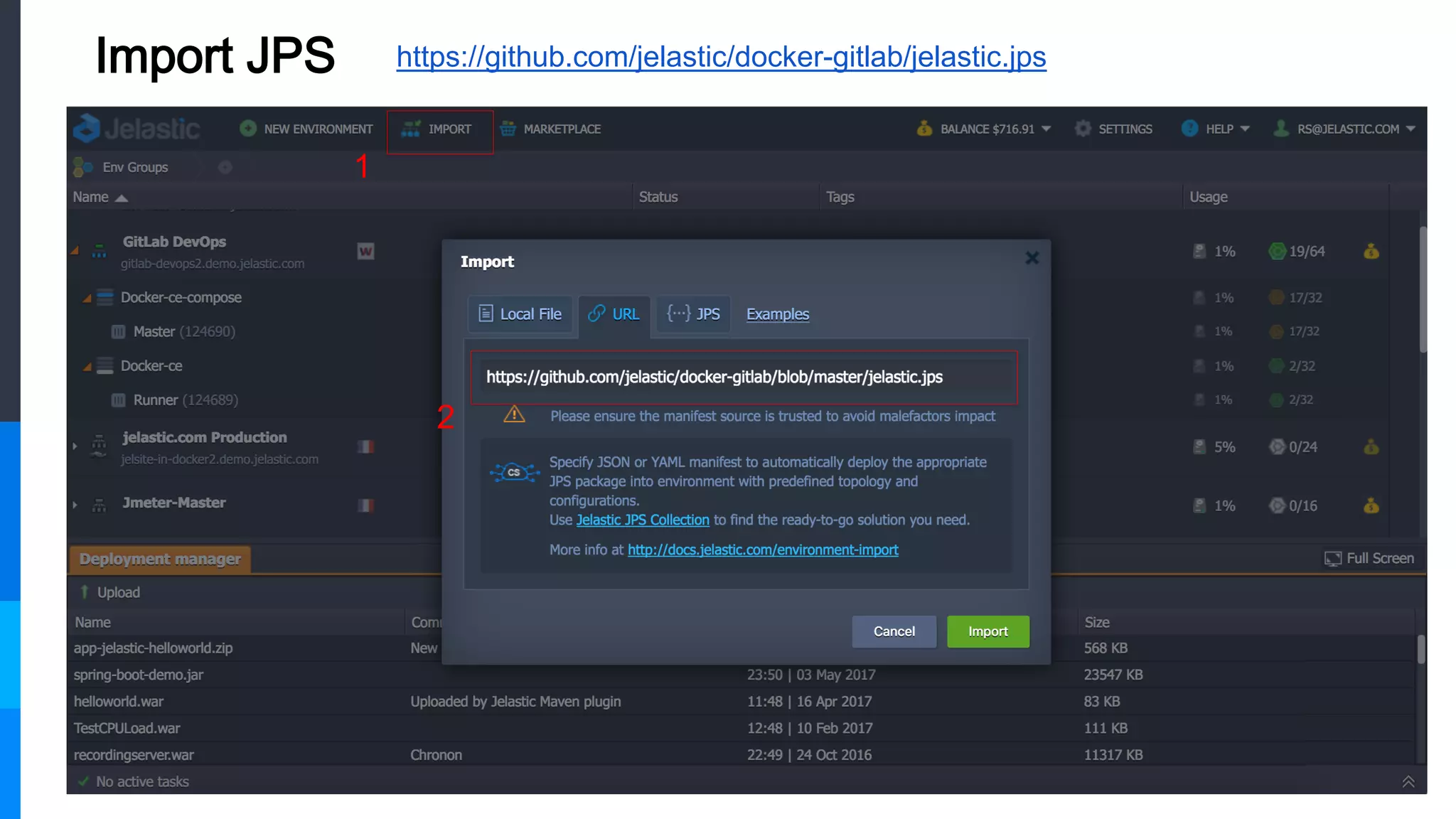Click the warning triangle icon
This screenshot has height=819, width=1456.
pyautogui.click(x=514, y=414)
